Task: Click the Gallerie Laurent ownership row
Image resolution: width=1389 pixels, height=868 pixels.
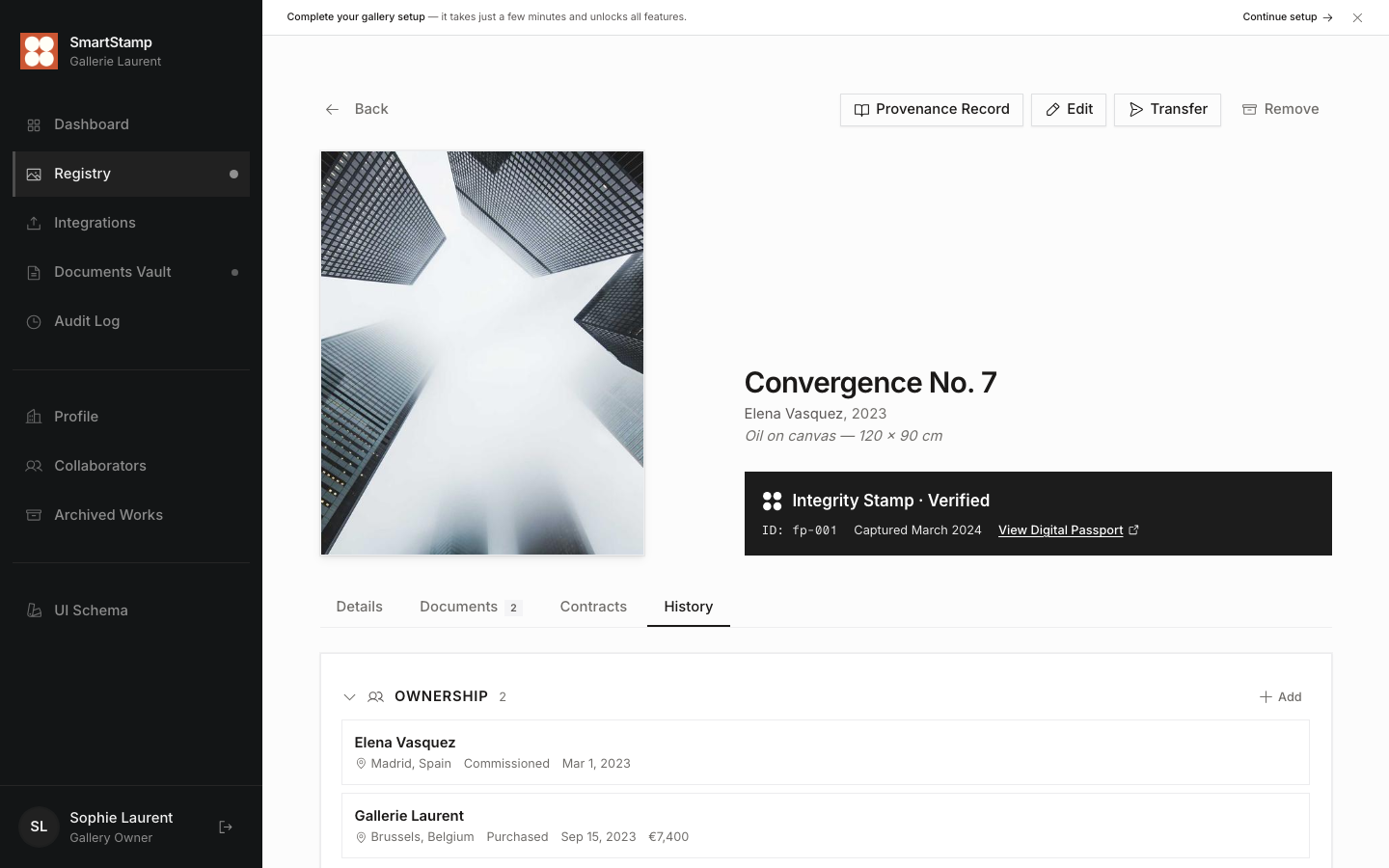Action: point(826,826)
